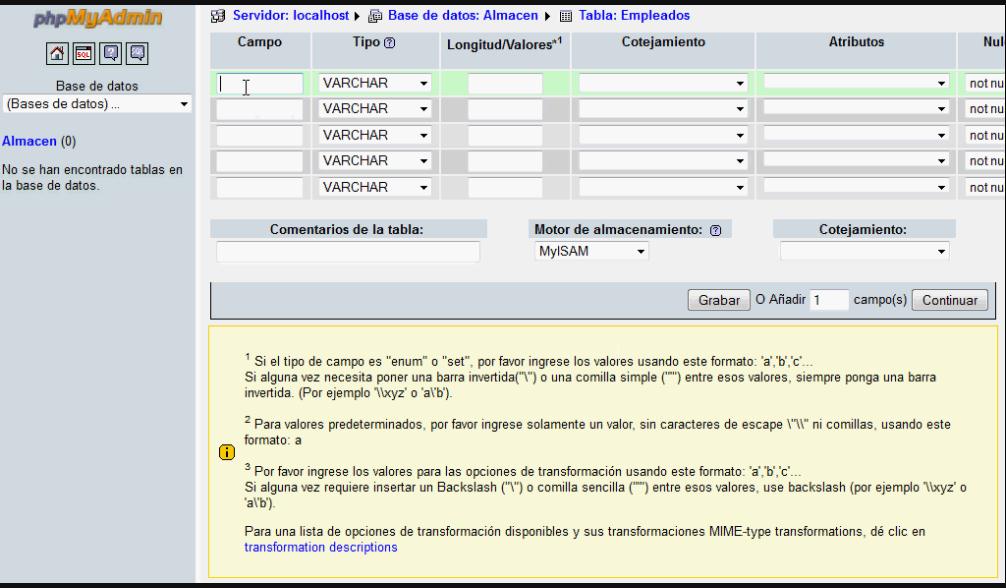Open the first row Cotejamiento dropdown

[x=662, y=83]
